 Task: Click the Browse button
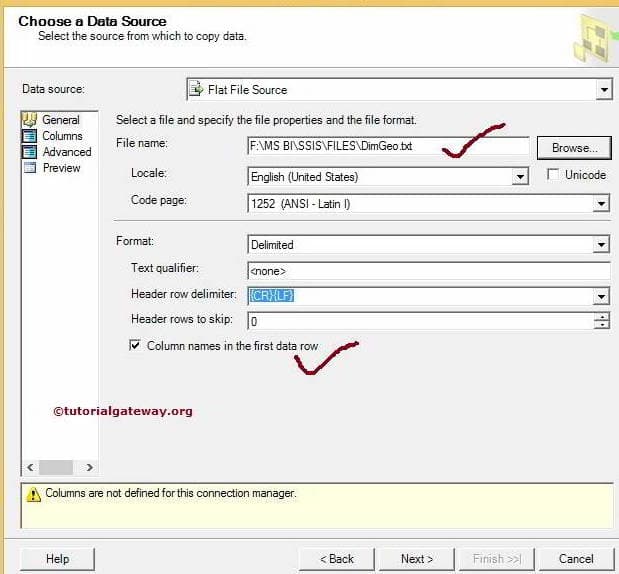[574, 148]
